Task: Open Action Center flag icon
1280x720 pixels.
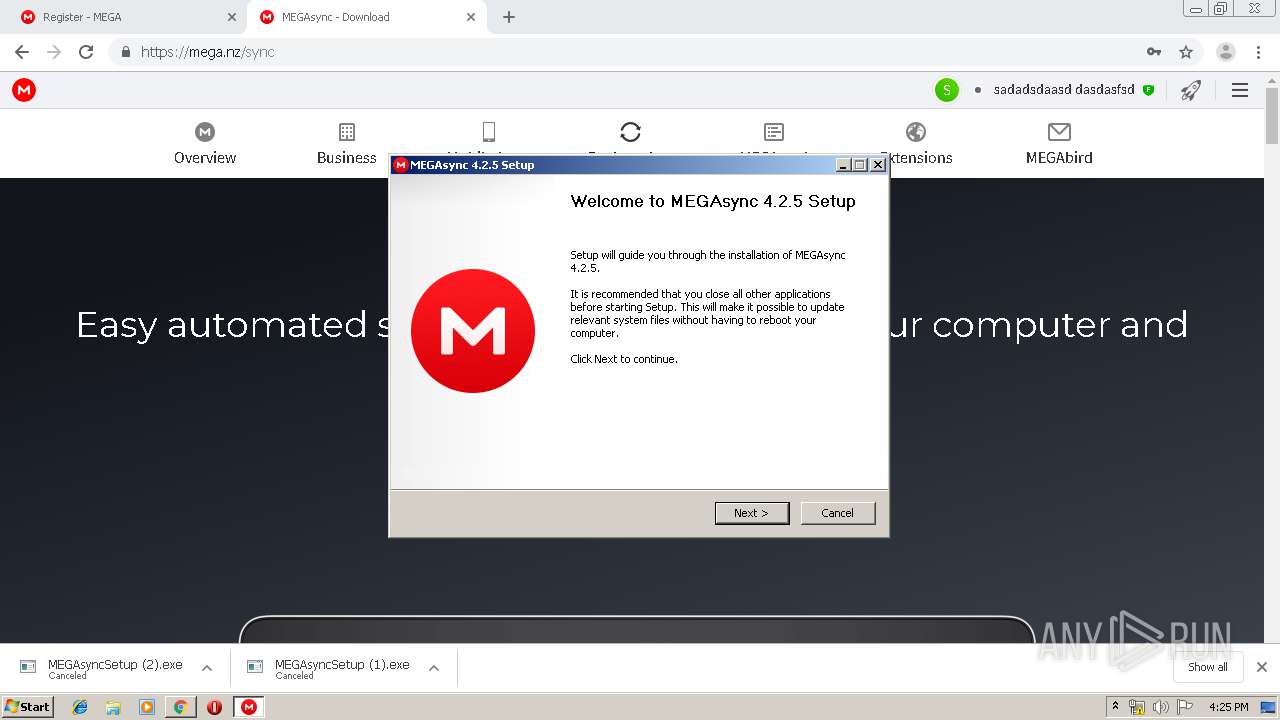Action: tap(1185, 707)
